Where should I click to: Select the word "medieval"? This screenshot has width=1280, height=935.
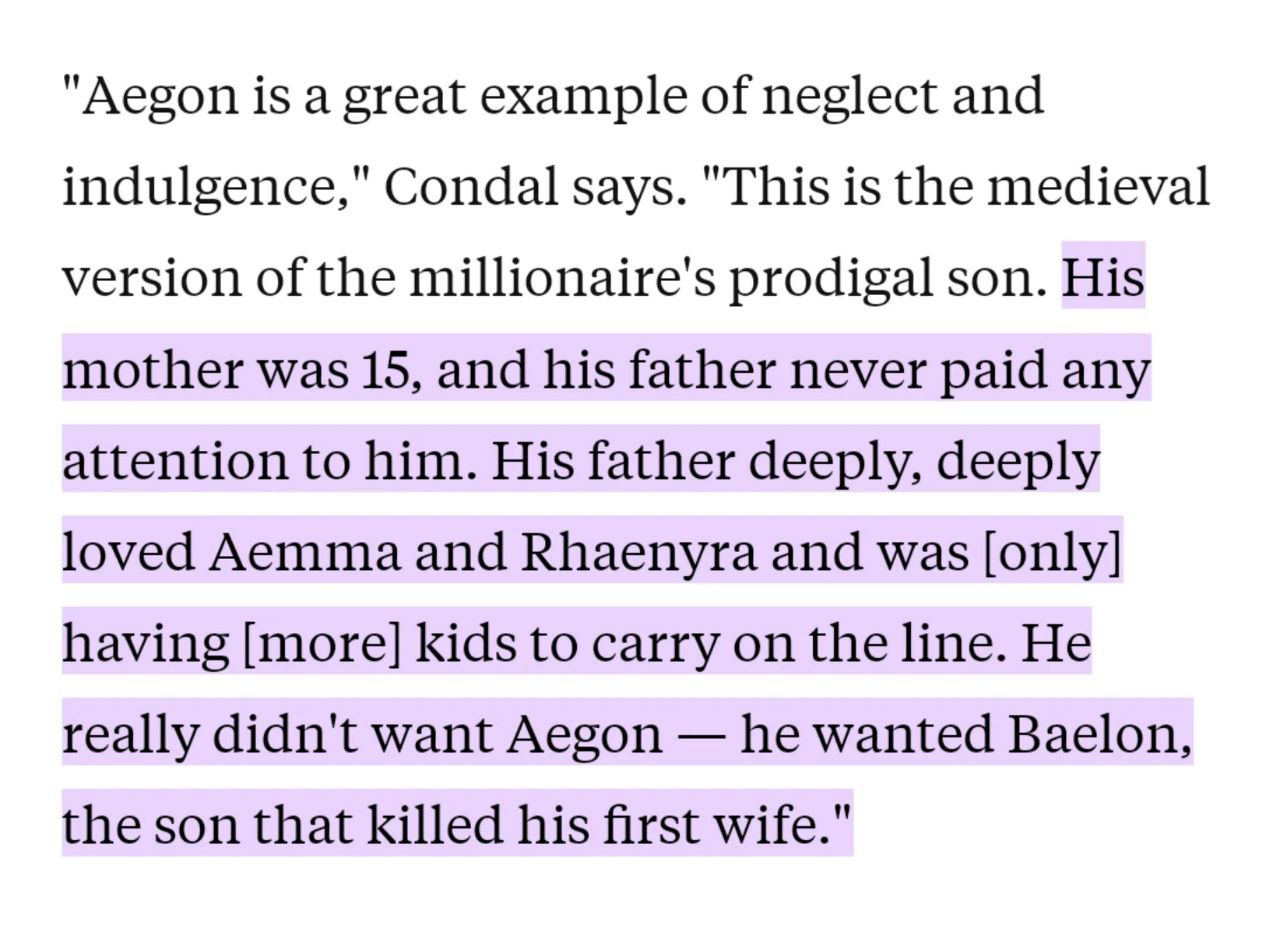click(x=1098, y=186)
